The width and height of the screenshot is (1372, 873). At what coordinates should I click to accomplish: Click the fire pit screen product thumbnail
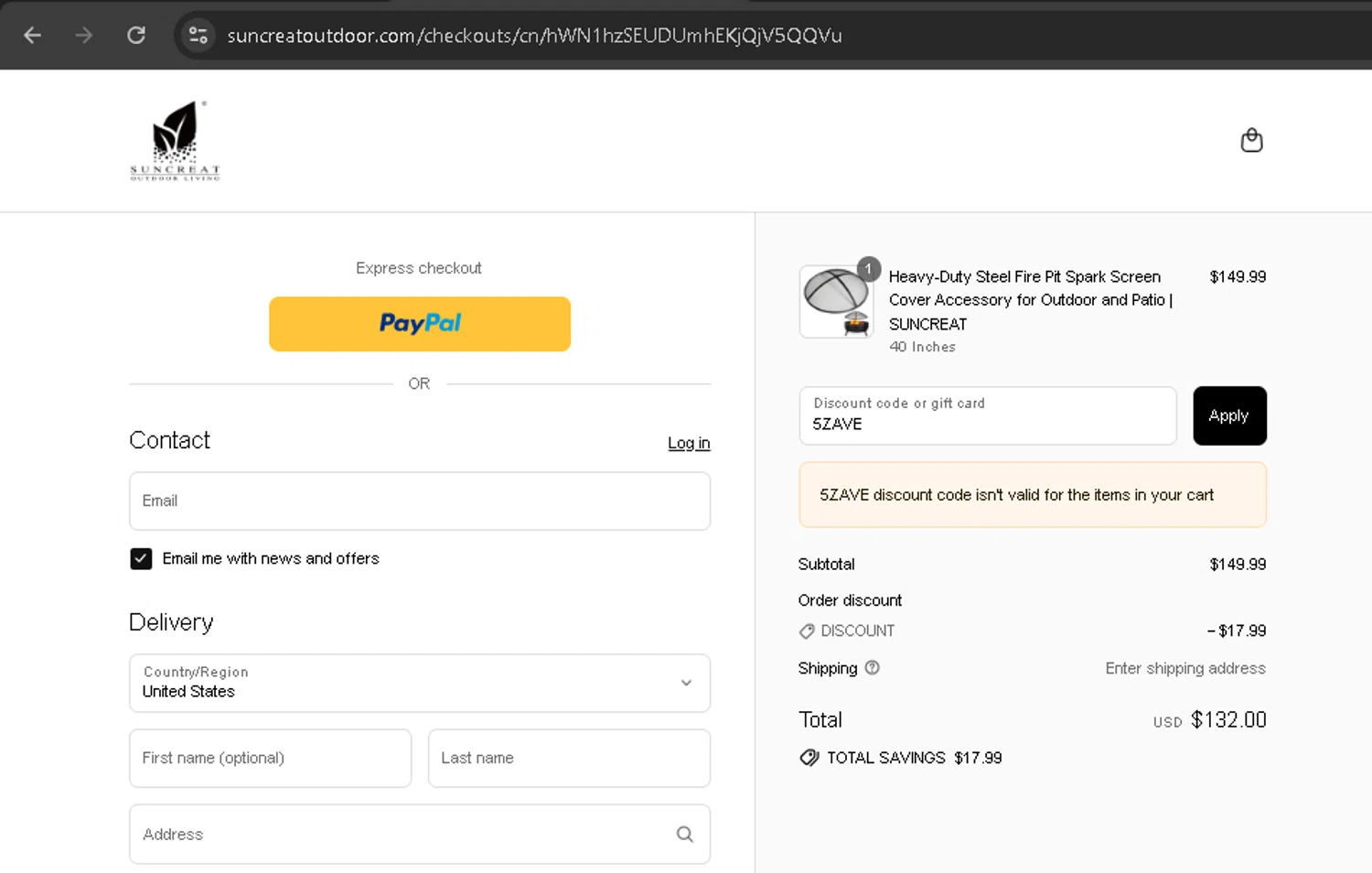[836, 302]
